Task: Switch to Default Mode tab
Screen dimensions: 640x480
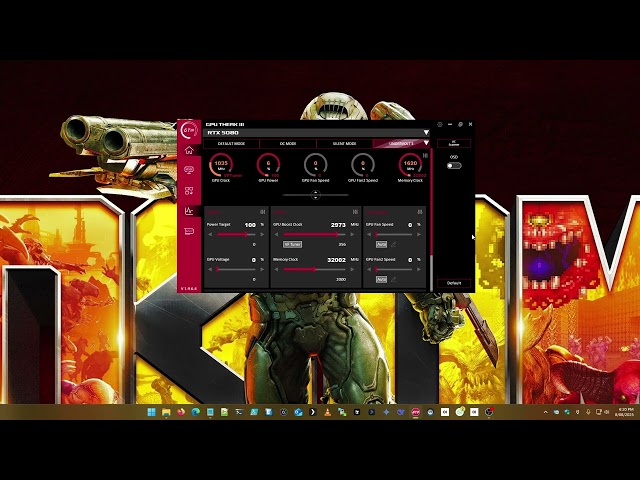Action: tap(231, 144)
